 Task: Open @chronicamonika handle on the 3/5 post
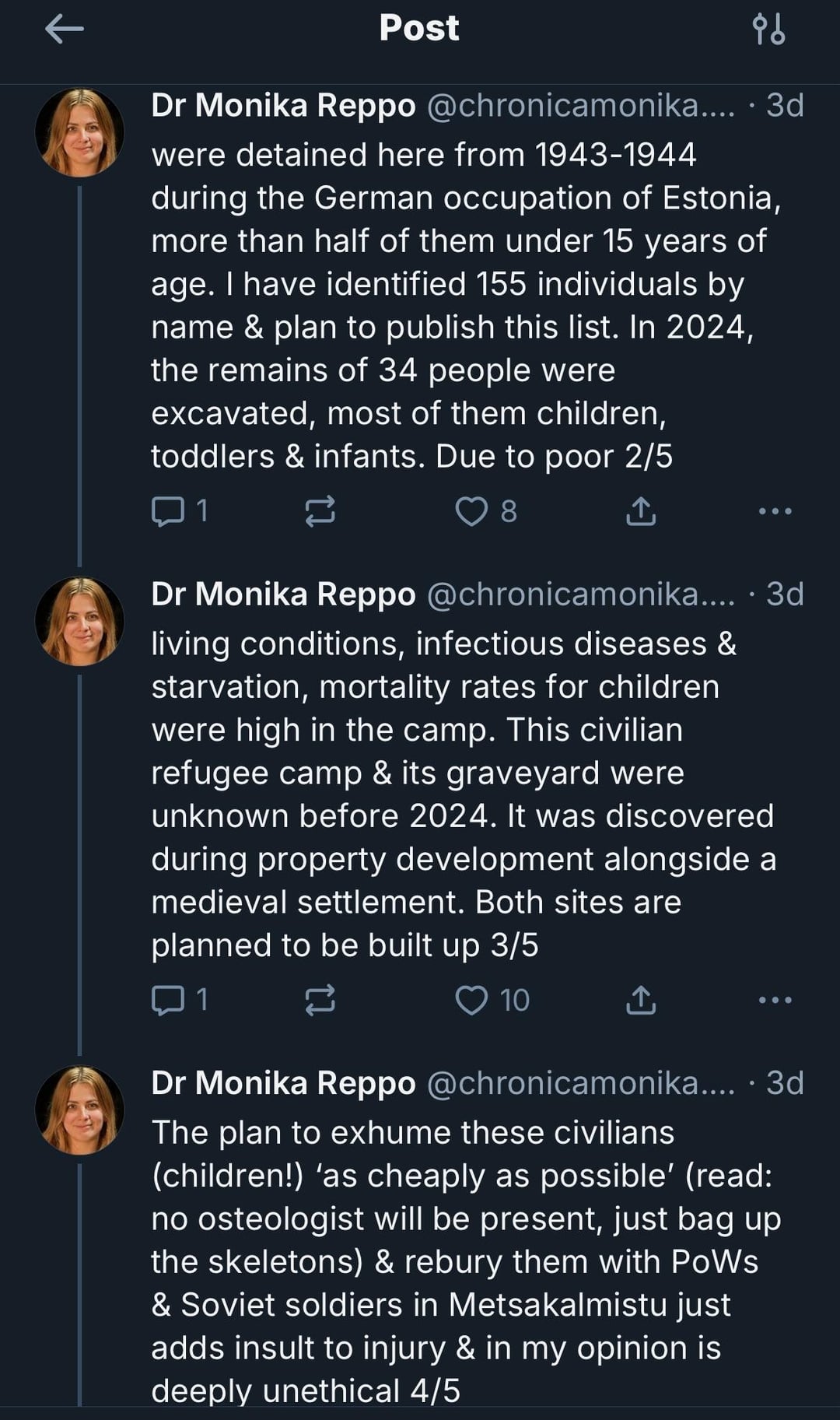(580, 594)
